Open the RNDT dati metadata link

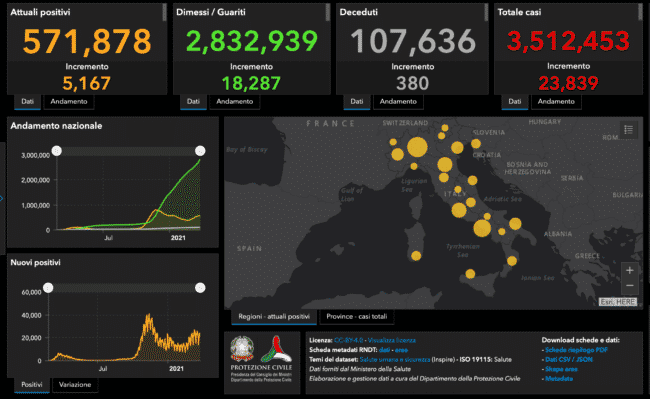point(384,350)
